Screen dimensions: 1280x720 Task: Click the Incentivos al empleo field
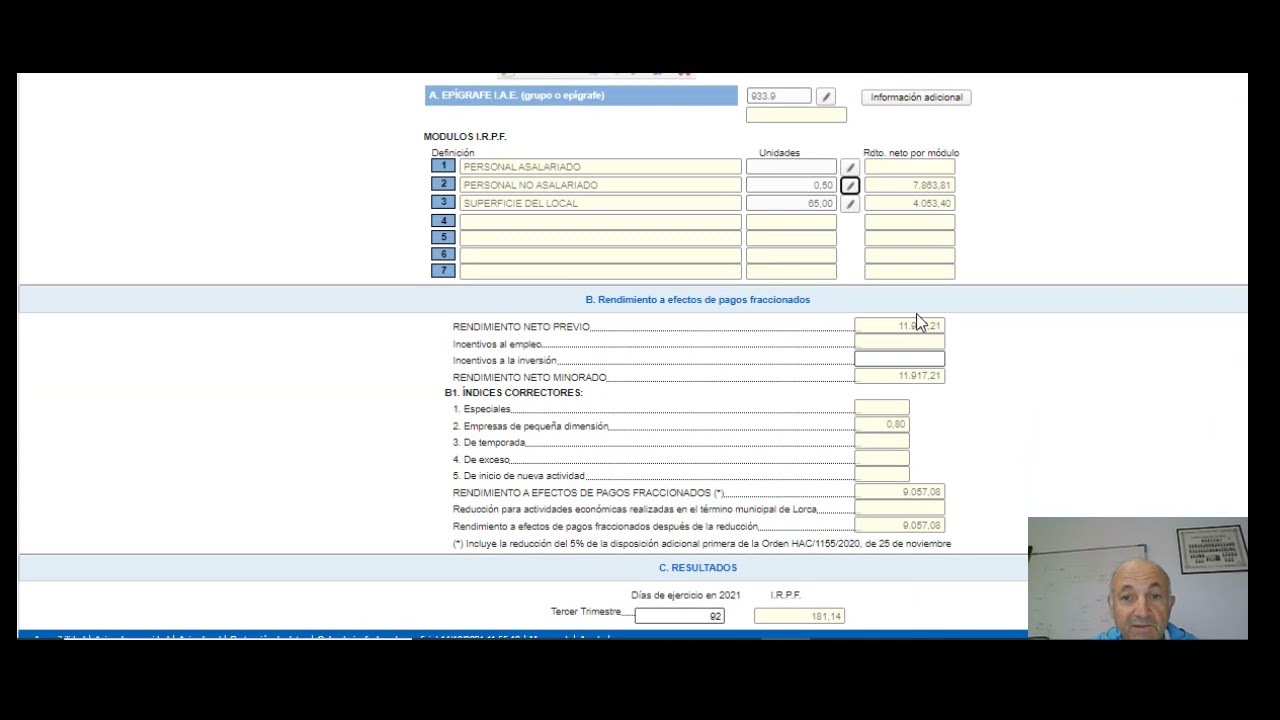pyautogui.click(x=899, y=343)
